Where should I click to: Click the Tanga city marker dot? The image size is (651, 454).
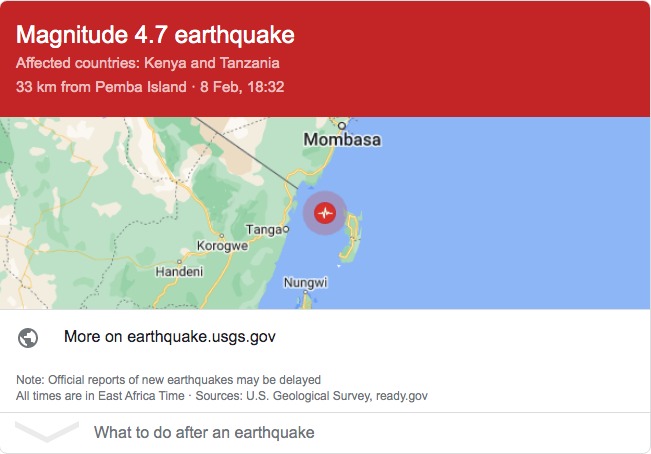pos(286,229)
